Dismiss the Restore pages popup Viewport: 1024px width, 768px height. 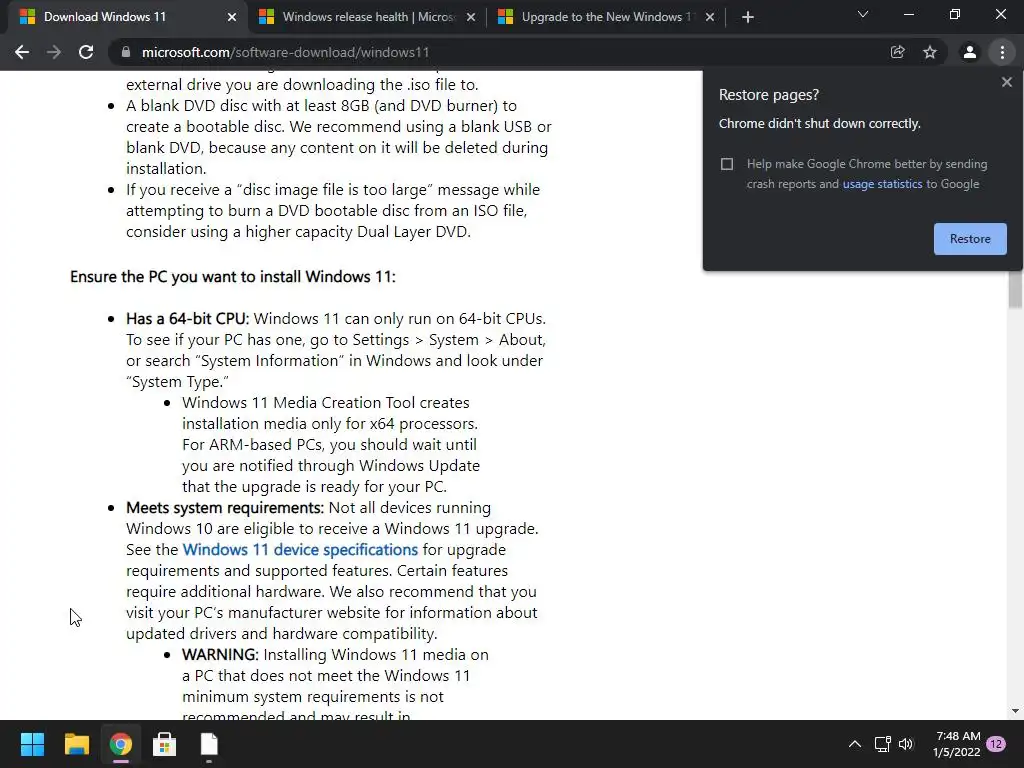pos(1006,82)
